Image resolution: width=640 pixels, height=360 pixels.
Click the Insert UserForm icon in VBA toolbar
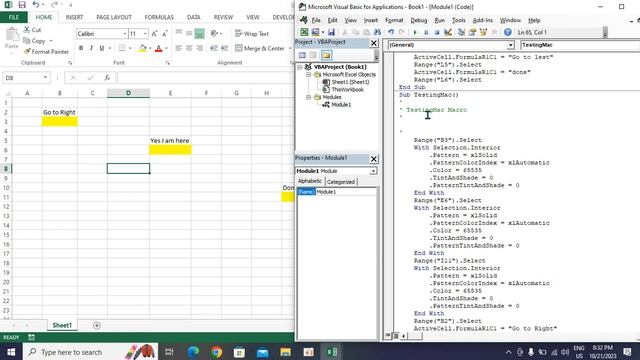(x=316, y=32)
